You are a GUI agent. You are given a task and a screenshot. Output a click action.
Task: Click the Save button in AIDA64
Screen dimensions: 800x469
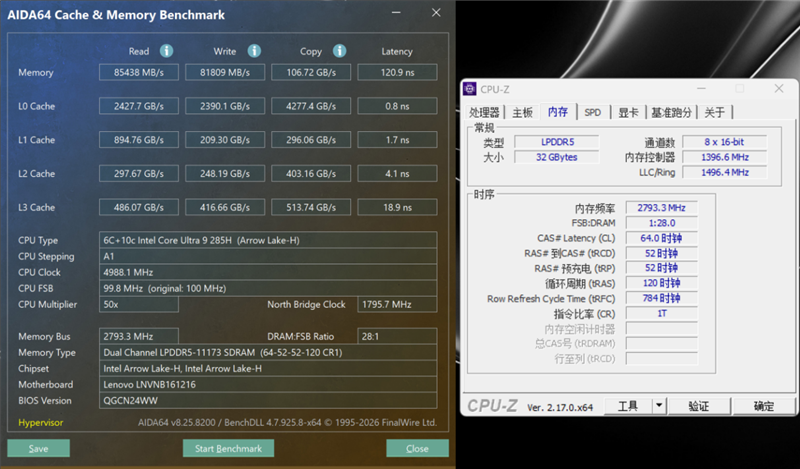(38, 448)
